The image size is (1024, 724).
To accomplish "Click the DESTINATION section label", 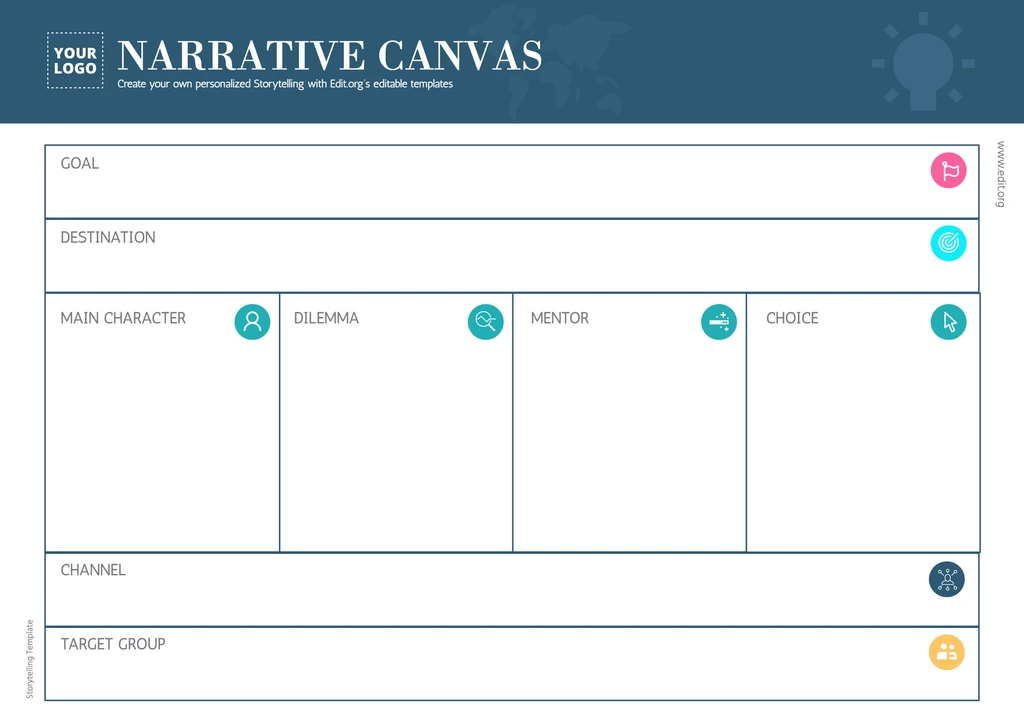I will (108, 237).
